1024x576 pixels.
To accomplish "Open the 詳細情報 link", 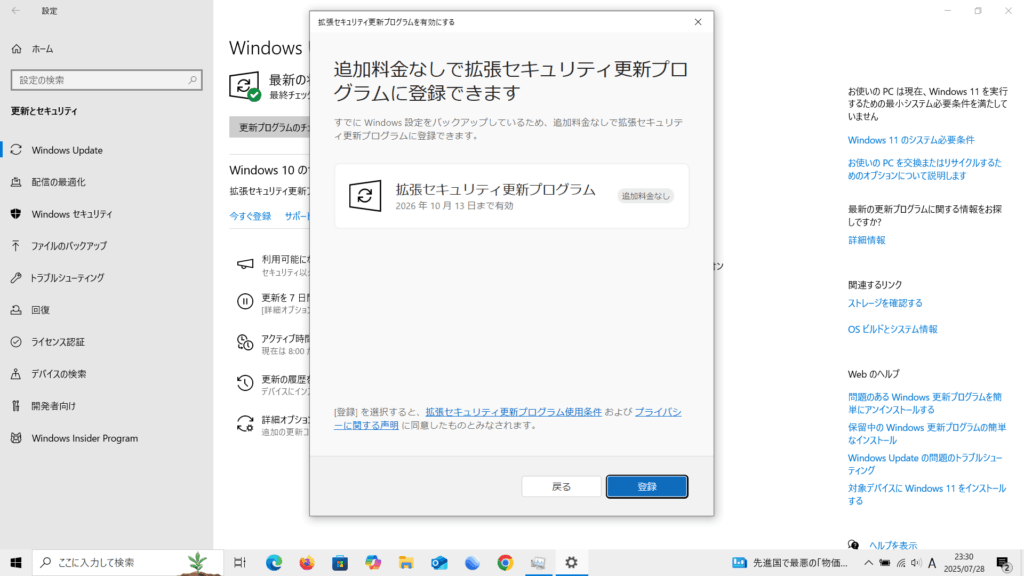I will coord(867,240).
